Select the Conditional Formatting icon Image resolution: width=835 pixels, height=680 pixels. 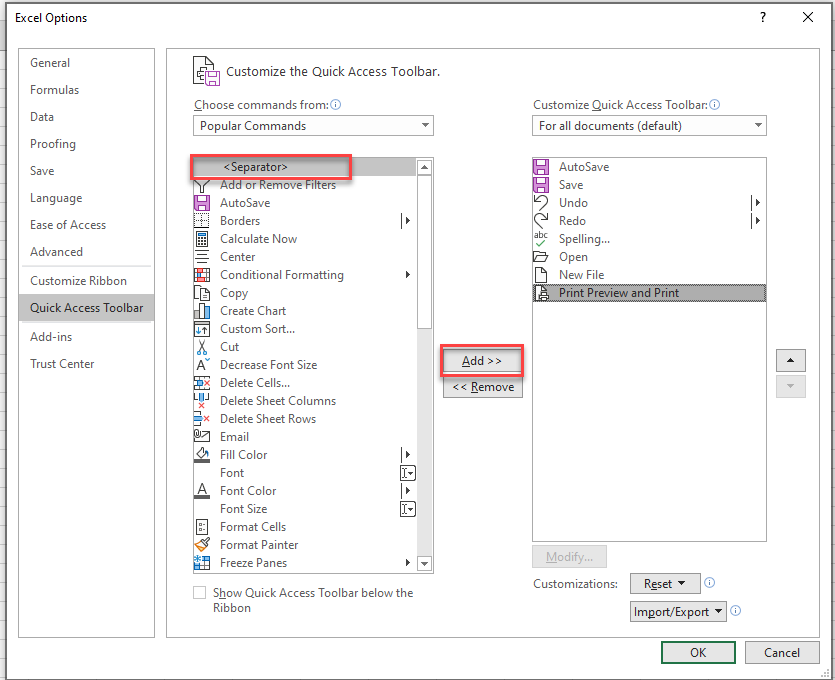202,275
